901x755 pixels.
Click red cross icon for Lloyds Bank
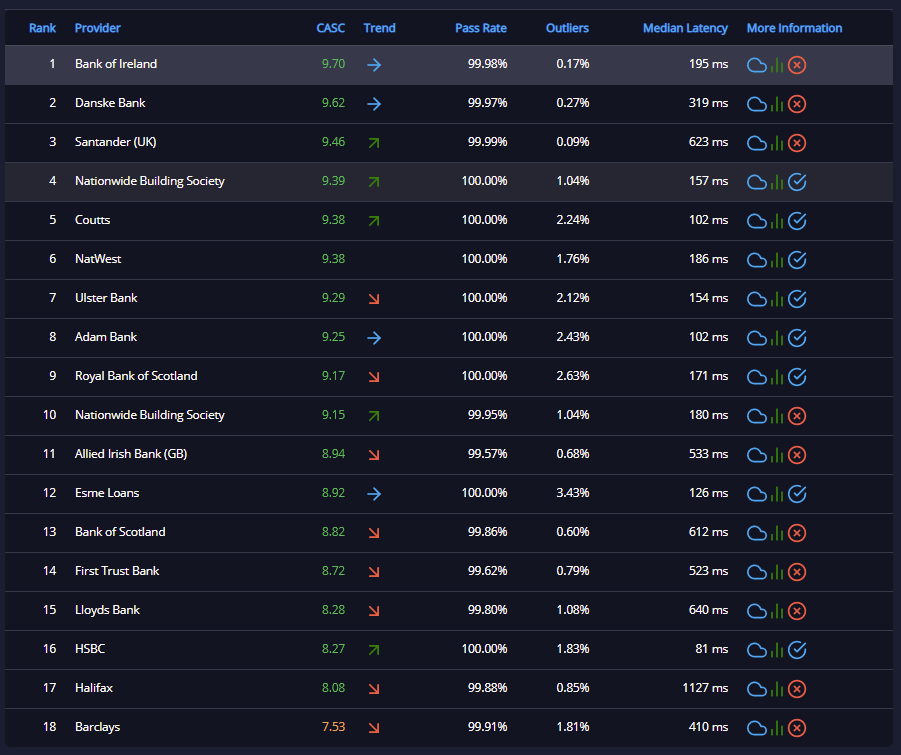coord(796,611)
